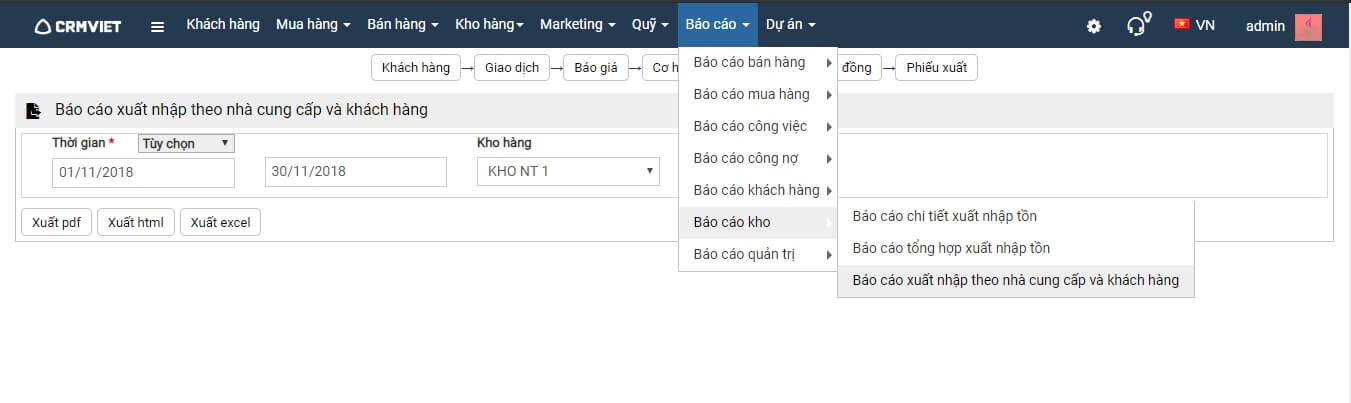This screenshot has width=1351, height=403.
Task: Expand the Bán hàng dropdown menu
Action: click(x=403, y=24)
